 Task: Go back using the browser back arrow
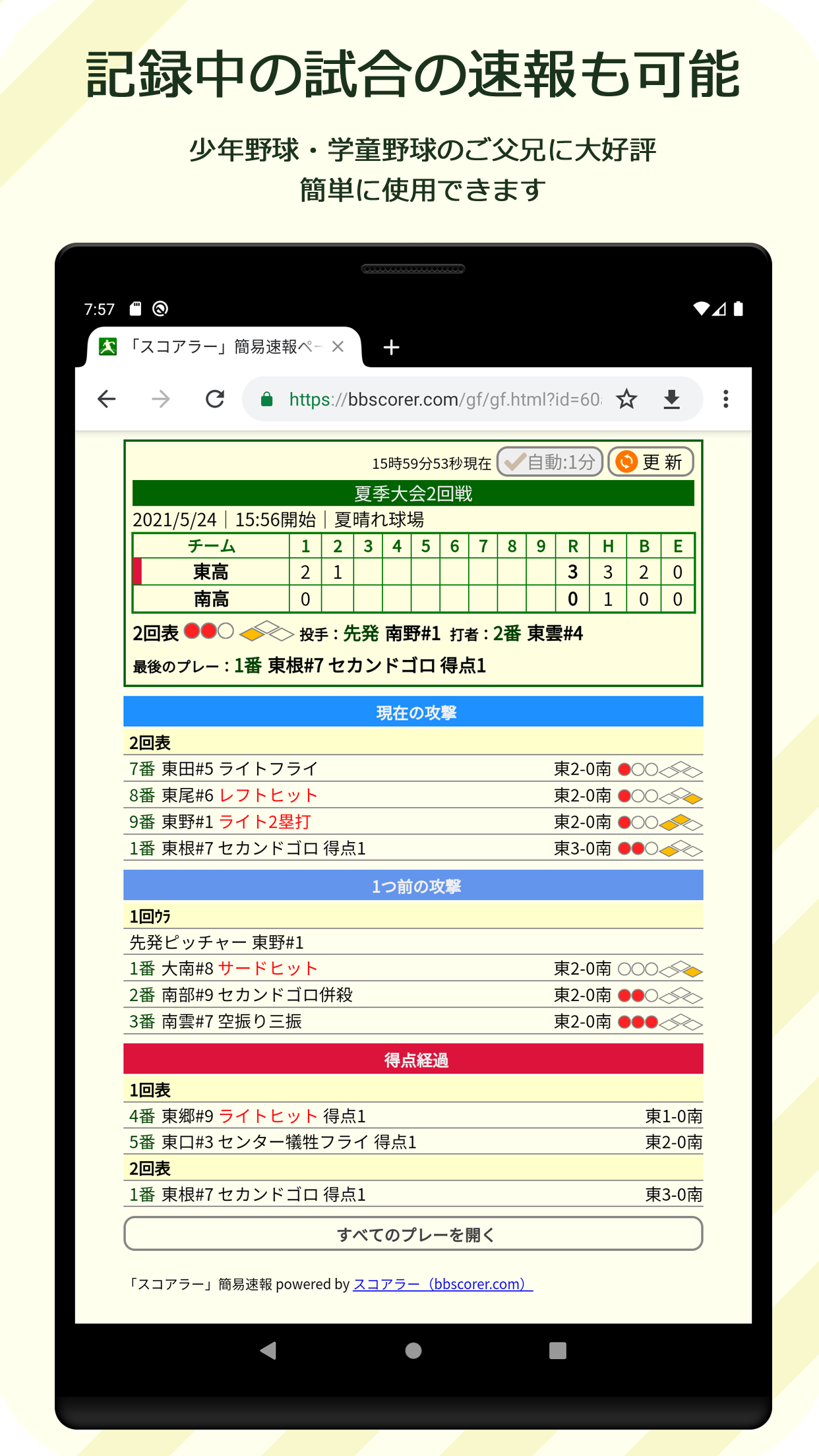point(107,399)
